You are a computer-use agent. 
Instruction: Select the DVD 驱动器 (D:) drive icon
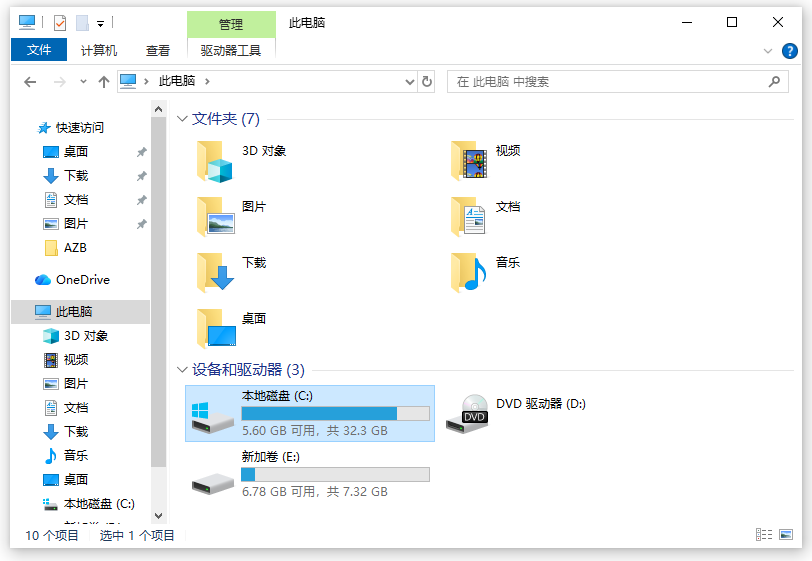[x=467, y=414]
